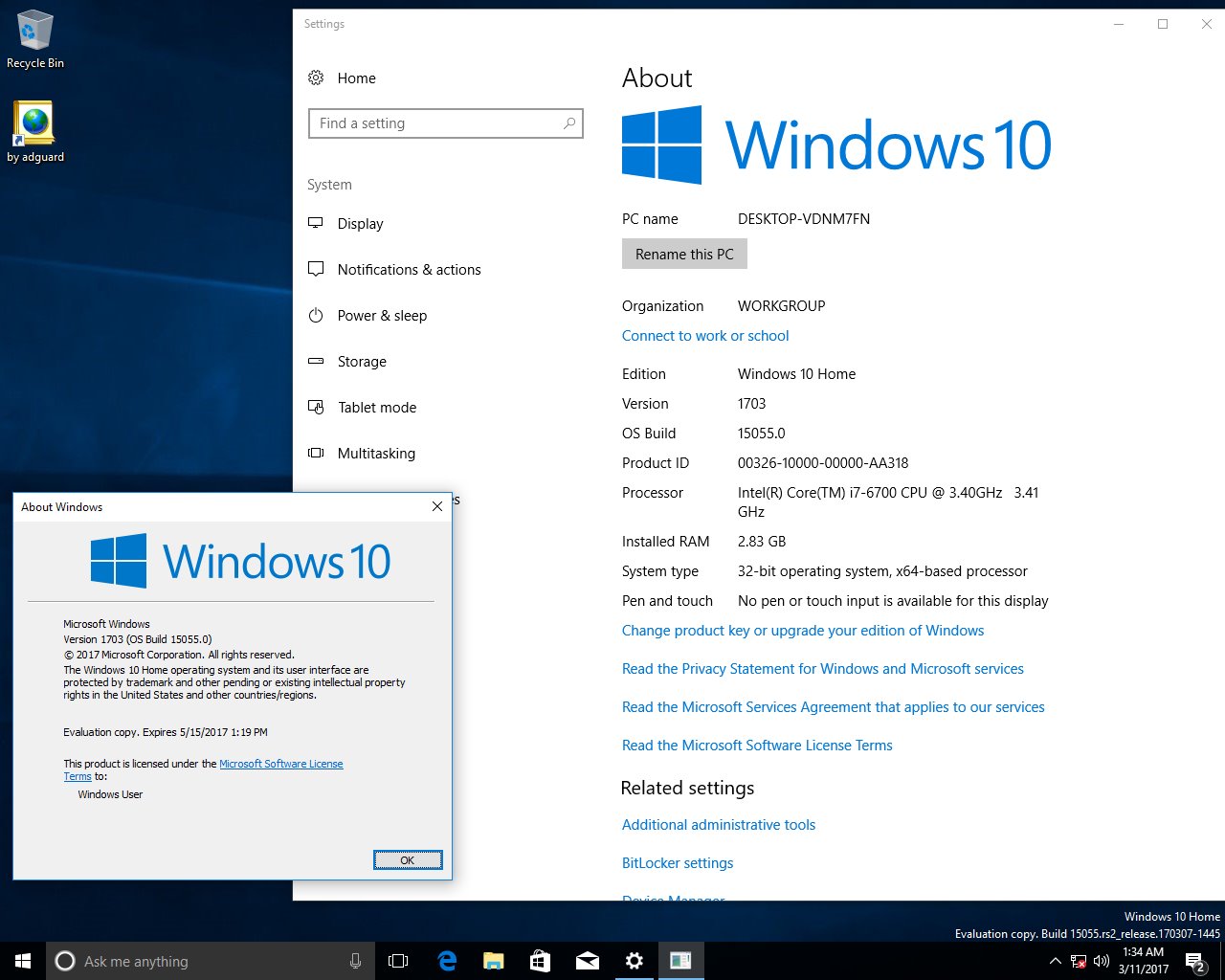Open BitLocker settings link
Viewport: 1225px width, 980px height.
(x=678, y=863)
